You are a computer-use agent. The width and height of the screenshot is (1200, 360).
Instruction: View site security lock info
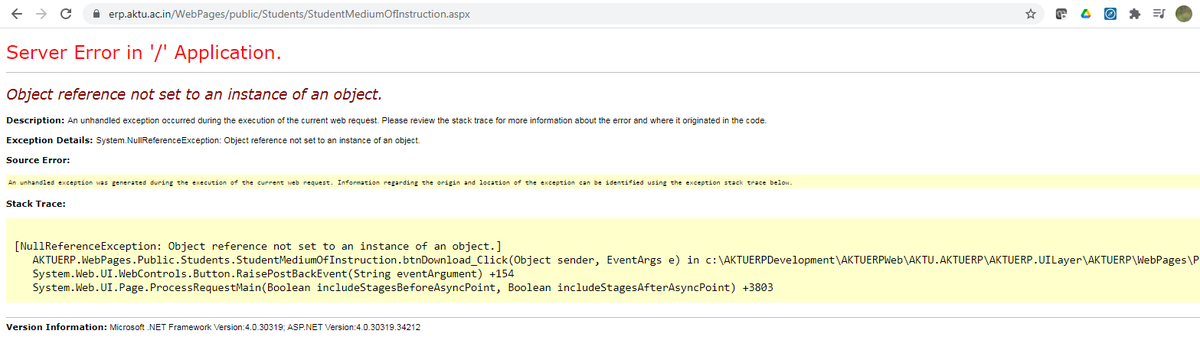pyautogui.click(x=97, y=14)
